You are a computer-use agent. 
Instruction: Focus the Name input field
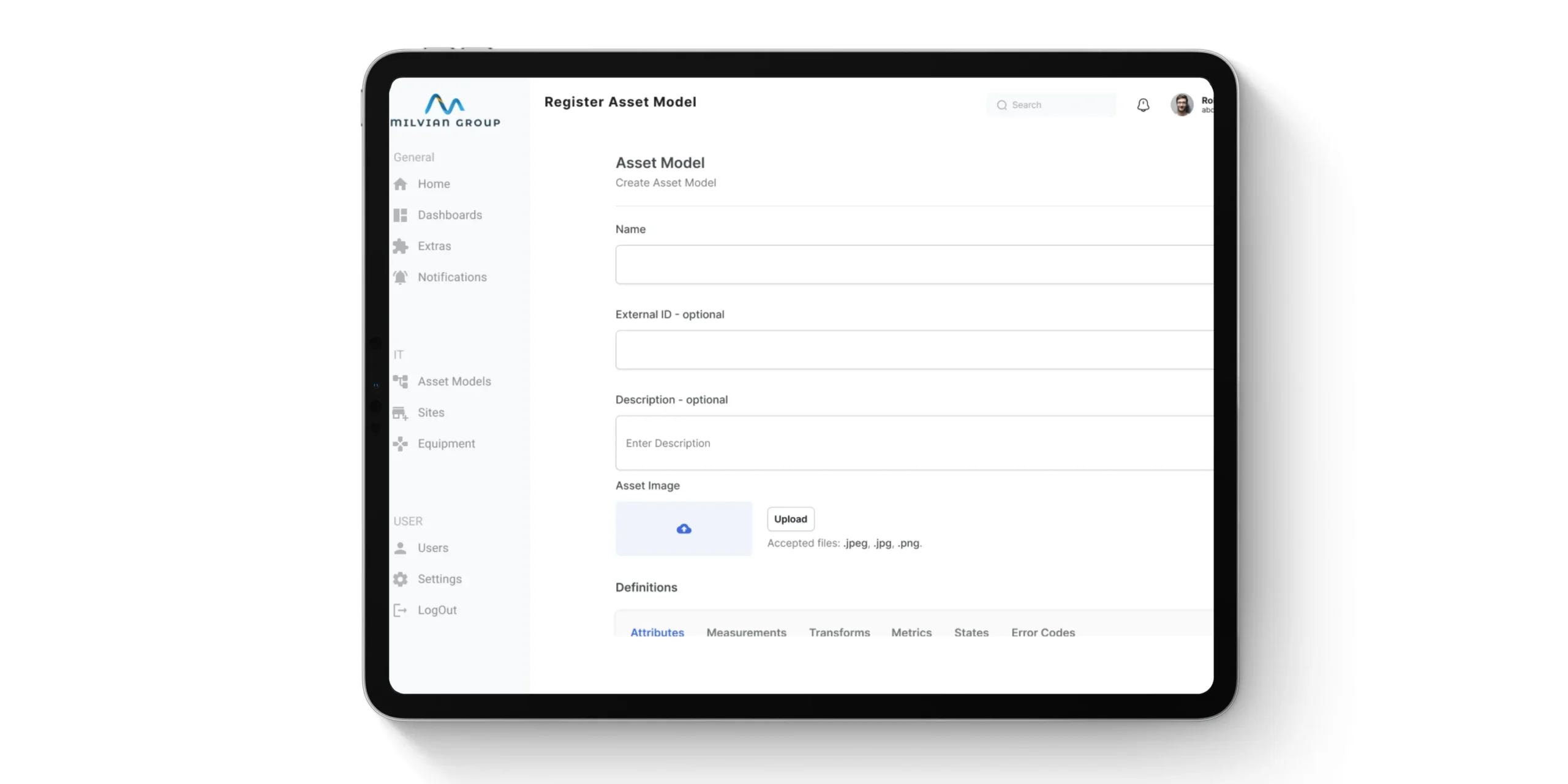pyautogui.click(x=913, y=265)
